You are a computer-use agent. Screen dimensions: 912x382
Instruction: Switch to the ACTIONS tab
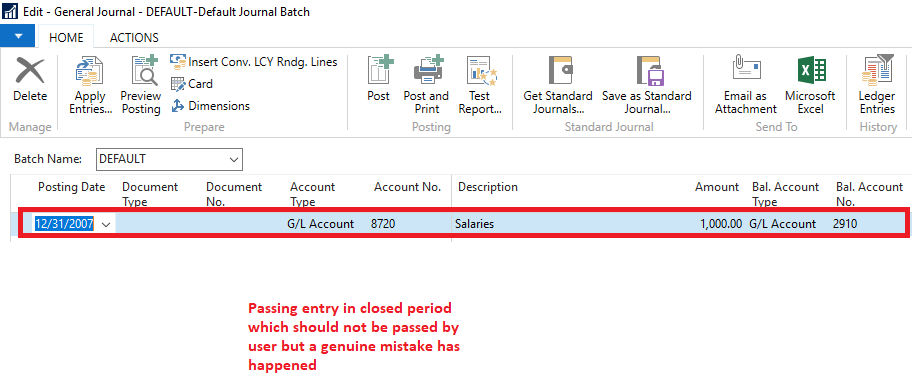pyautogui.click(x=134, y=37)
